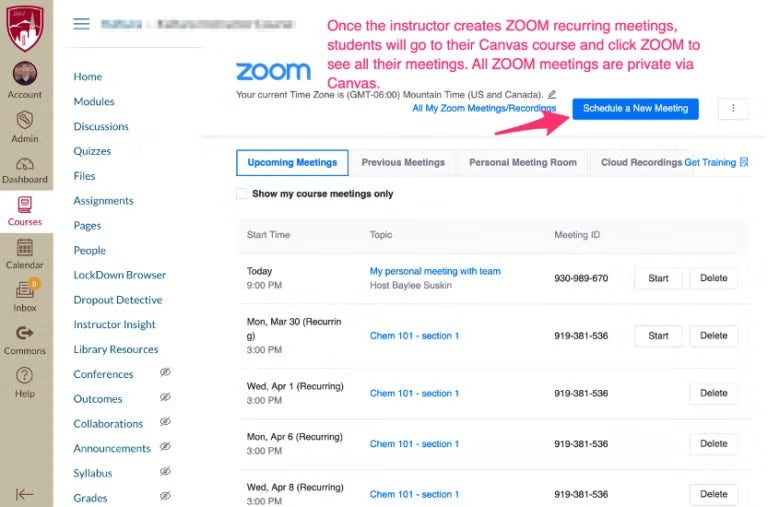Start the Mon, Mar 30 Chem 101 meeting
This screenshot has width=768, height=507.
pyautogui.click(x=658, y=336)
